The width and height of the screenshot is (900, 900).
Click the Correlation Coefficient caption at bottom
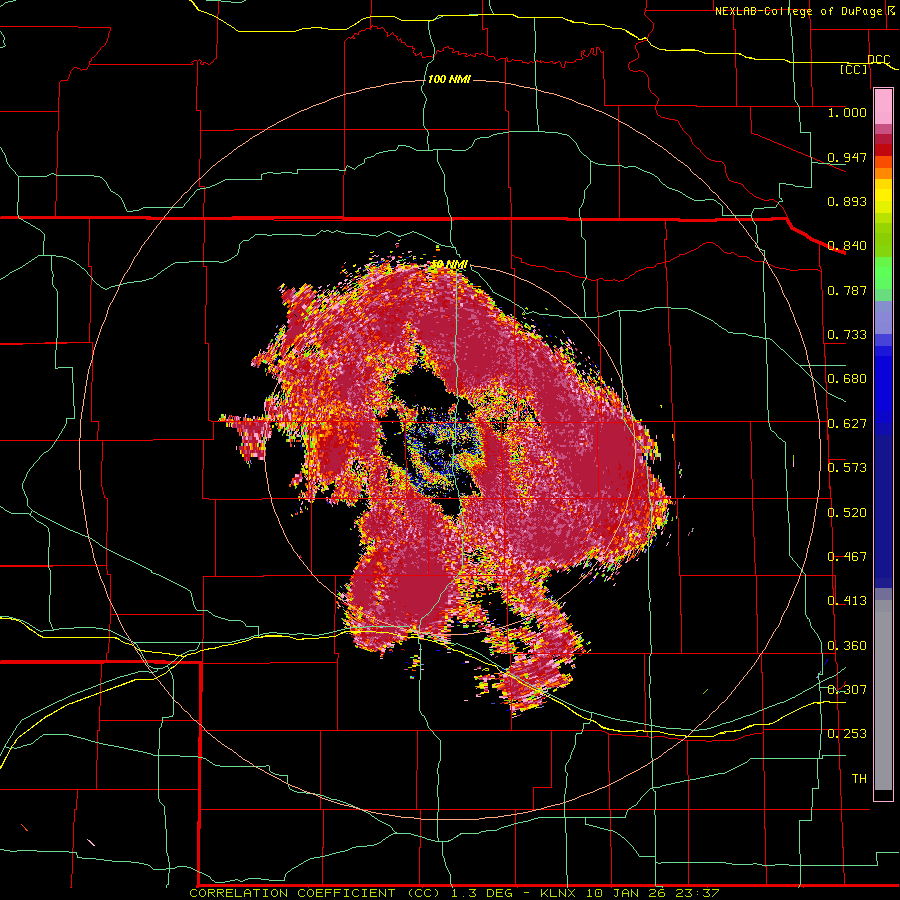click(x=454, y=893)
